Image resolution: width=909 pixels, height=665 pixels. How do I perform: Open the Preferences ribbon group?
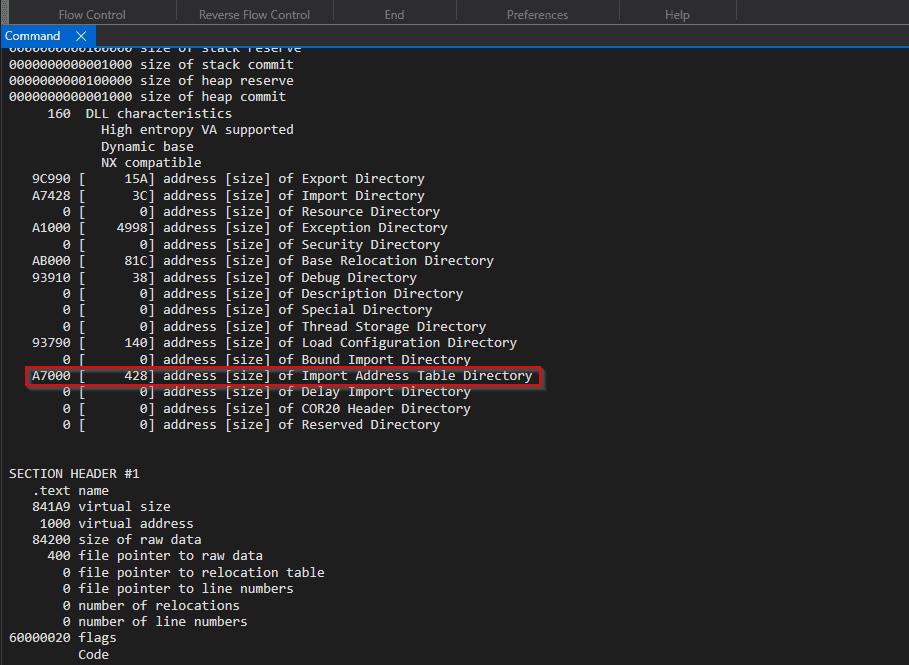[x=537, y=14]
